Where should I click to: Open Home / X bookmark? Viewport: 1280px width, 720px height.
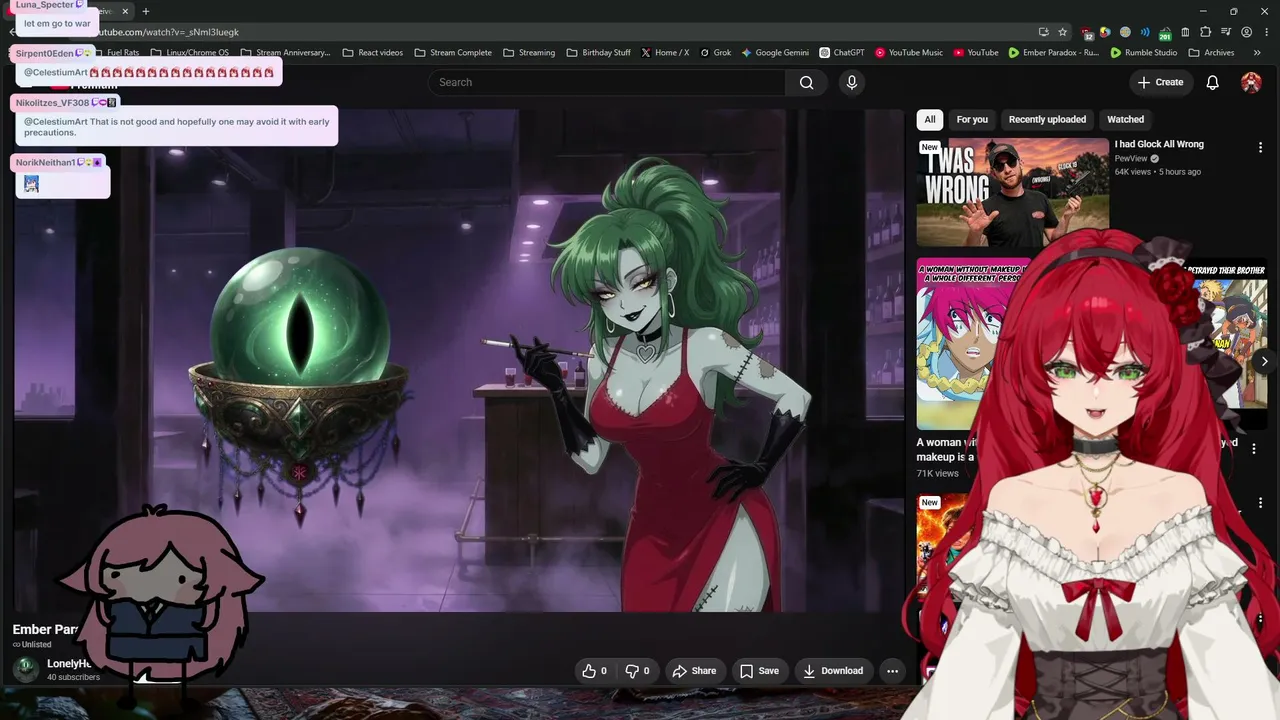pyautogui.click(x=665, y=53)
